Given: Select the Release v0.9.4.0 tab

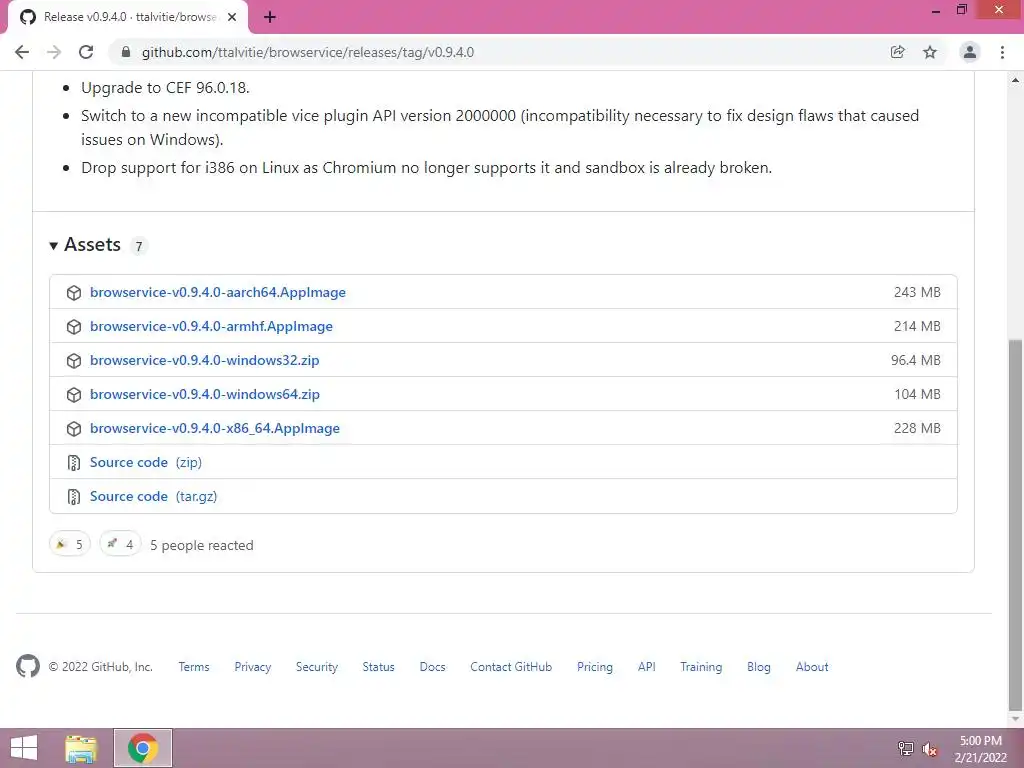Looking at the screenshot, I should 127,17.
